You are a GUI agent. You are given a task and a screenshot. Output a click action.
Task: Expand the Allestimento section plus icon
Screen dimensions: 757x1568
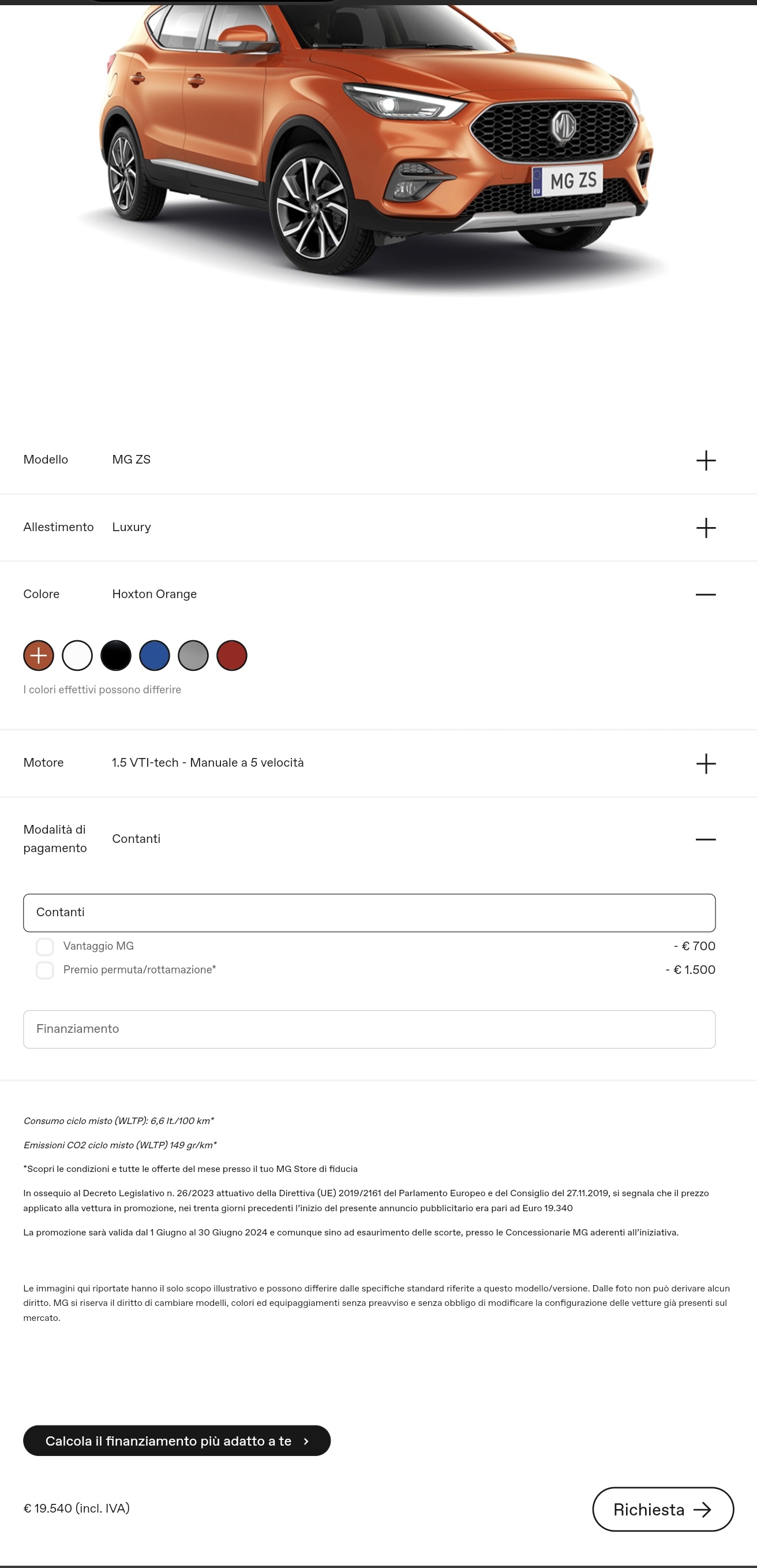click(x=705, y=528)
